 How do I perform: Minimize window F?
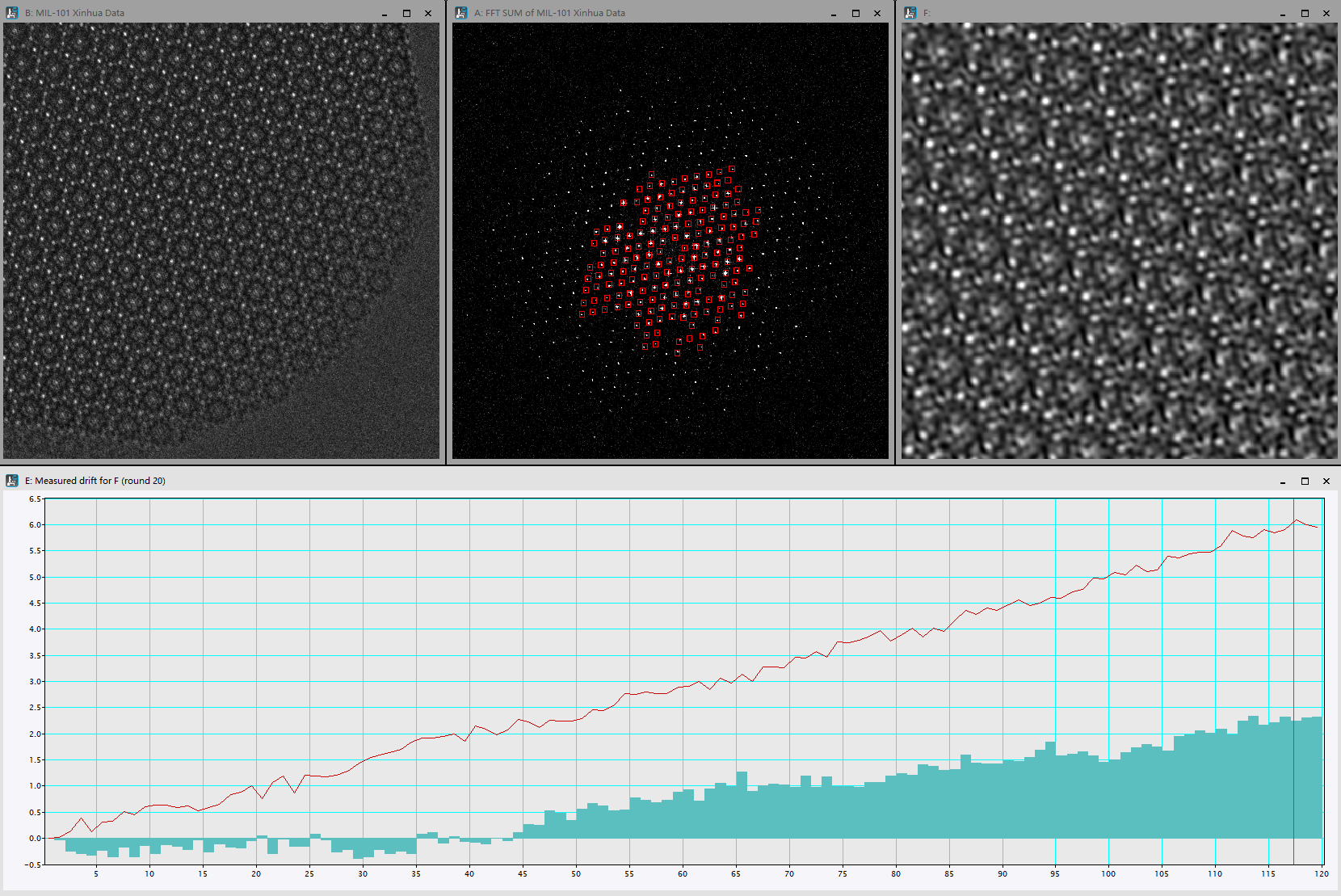pyautogui.click(x=1282, y=13)
